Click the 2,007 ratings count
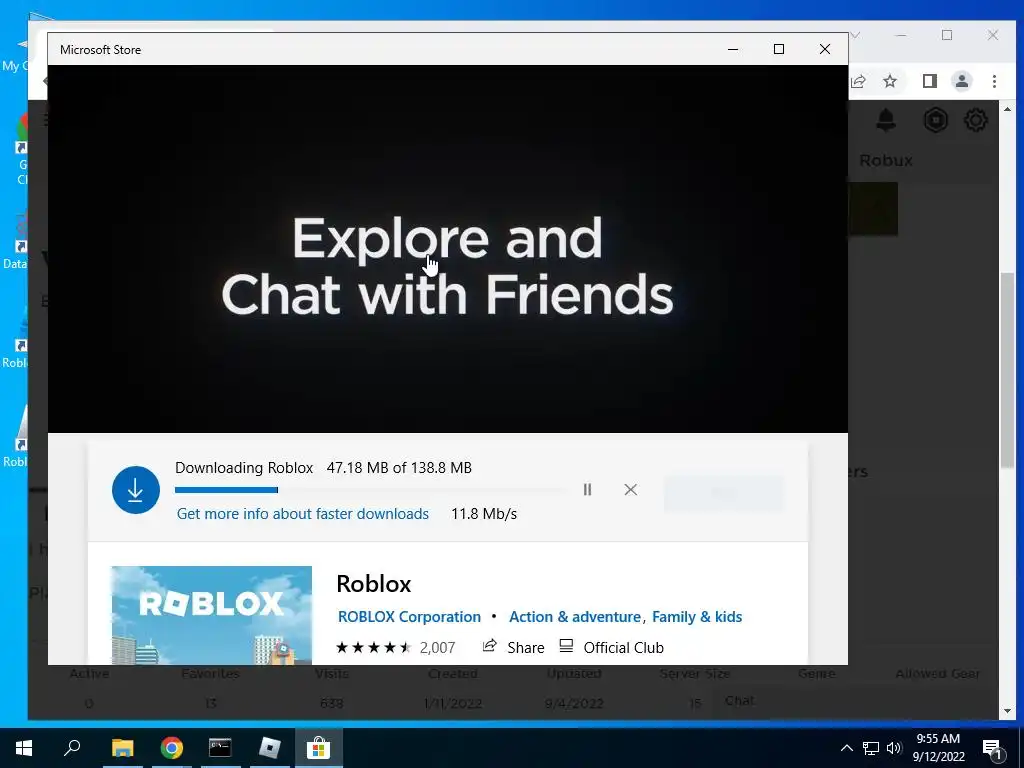The height and width of the screenshot is (768, 1024). coord(437,647)
